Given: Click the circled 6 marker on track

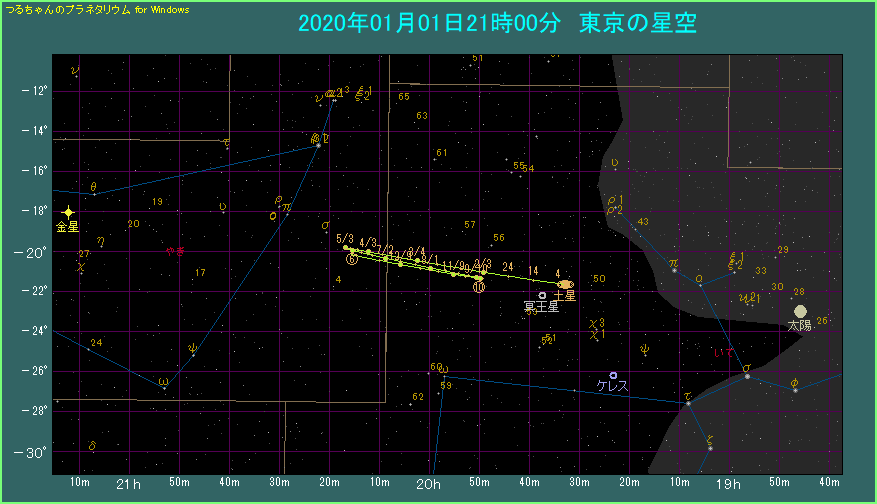Looking at the screenshot, I should [352, 259].
